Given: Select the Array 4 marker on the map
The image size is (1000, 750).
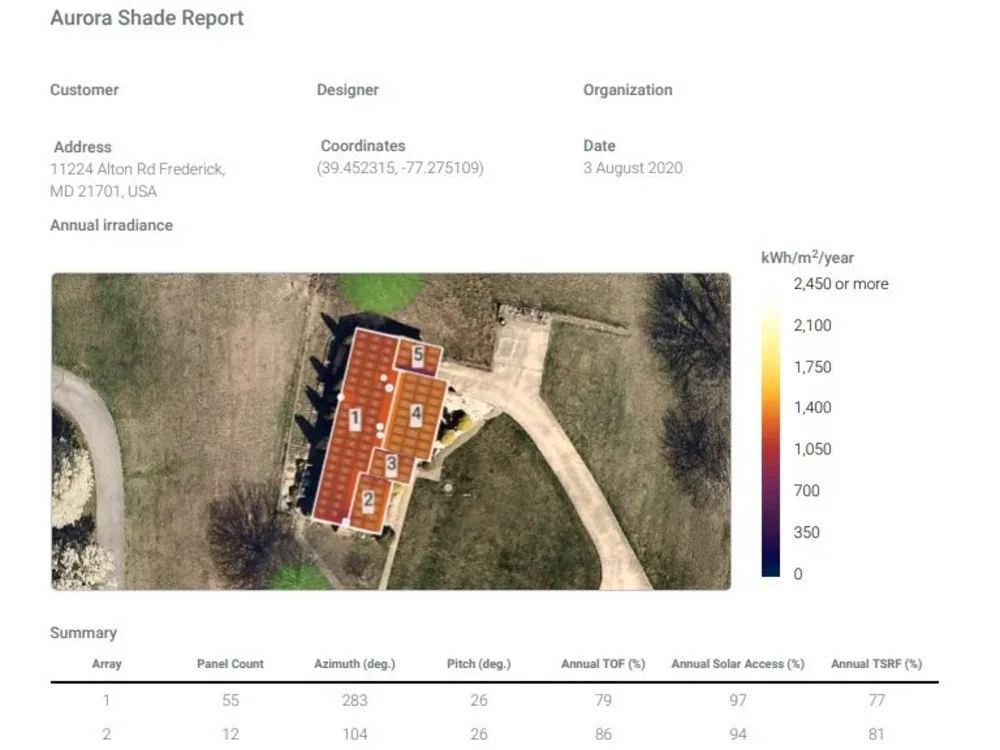Looking at the screenshot, I should [416, 412].
